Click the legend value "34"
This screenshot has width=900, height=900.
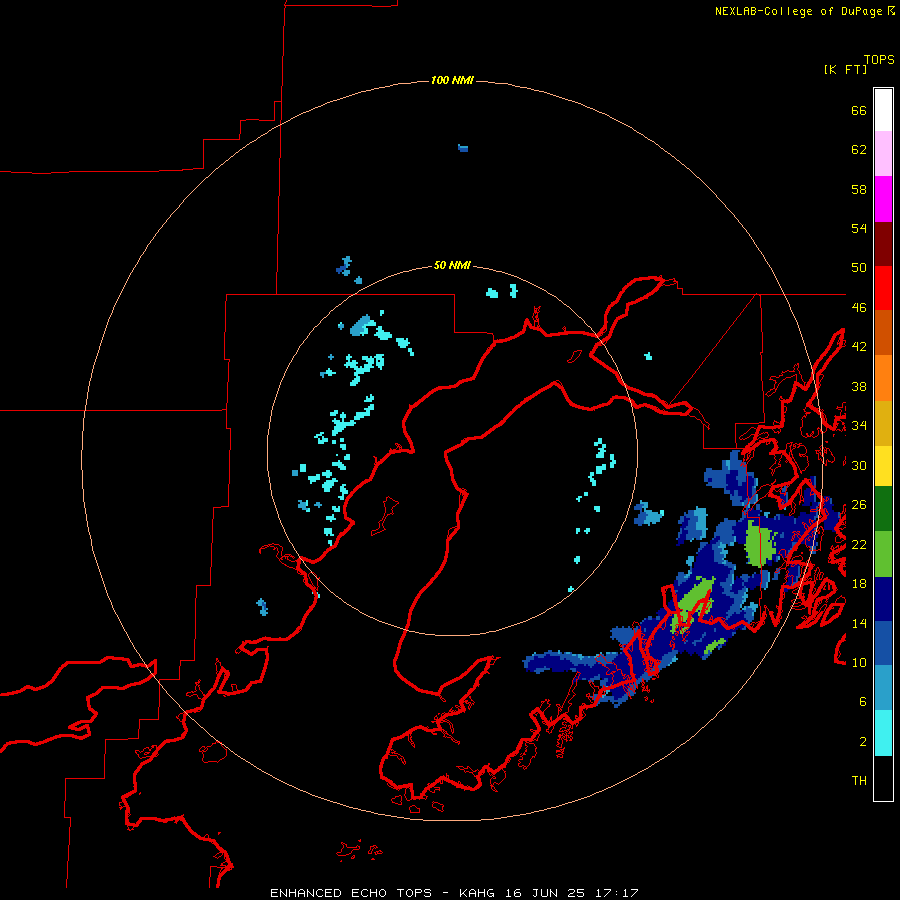pyautogui.click(x=859, y=426)
